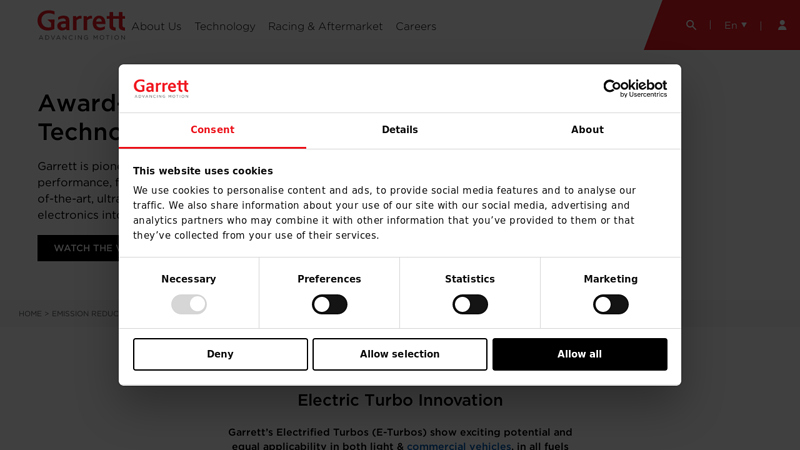Open the user account icon
Image resolution: width=800 pixels, height=450 pixels.
pyautogui.click(x=782, y=25)
